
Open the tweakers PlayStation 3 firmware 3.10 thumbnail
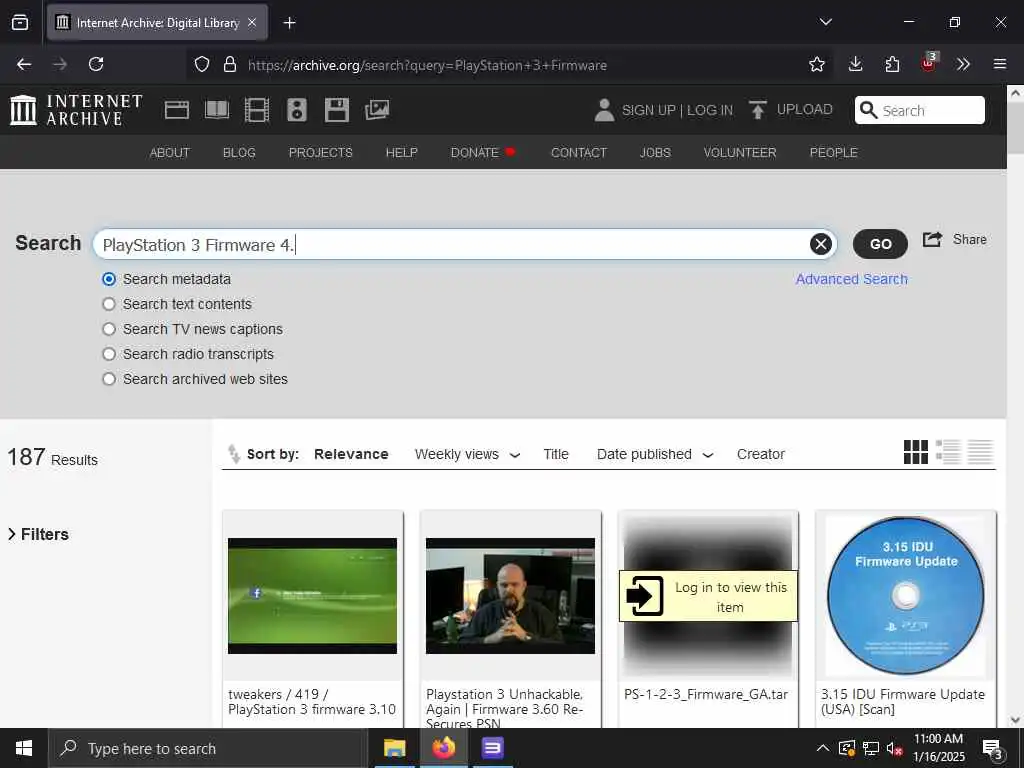pyautogui.click(x=312, y=596)
